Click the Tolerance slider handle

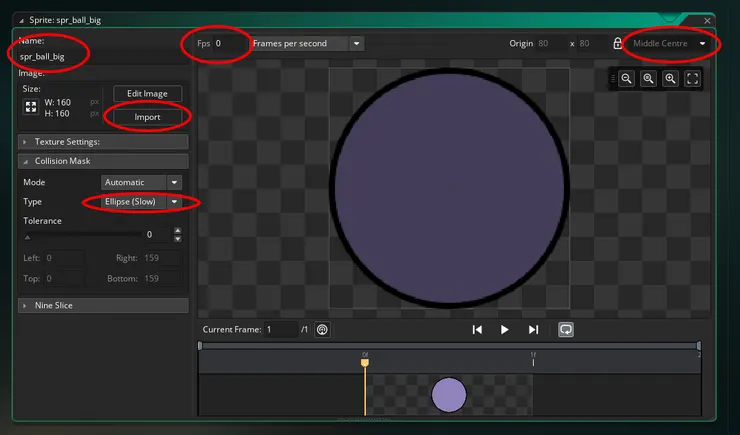[27, 237]
